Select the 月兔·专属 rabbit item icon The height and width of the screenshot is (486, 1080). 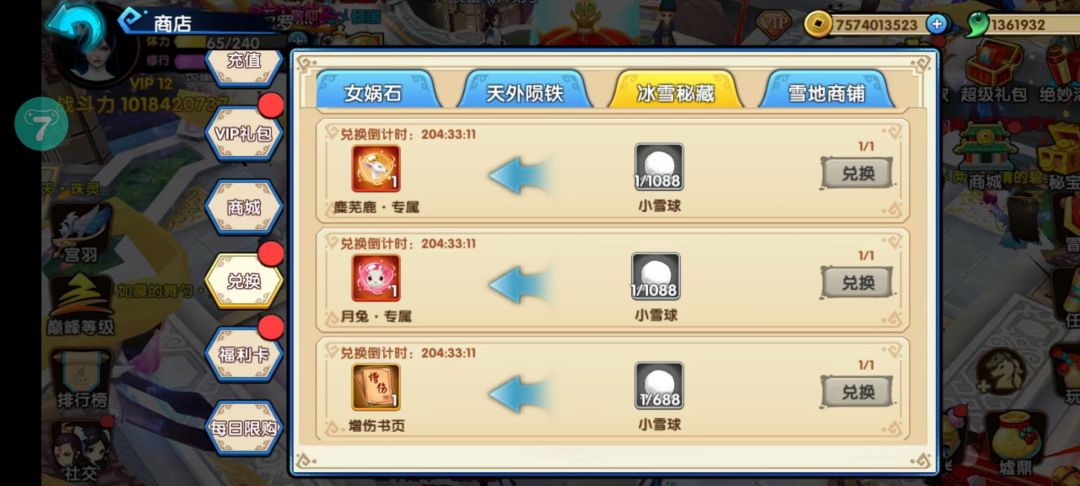pyautogui.click(x=376, y=278)
